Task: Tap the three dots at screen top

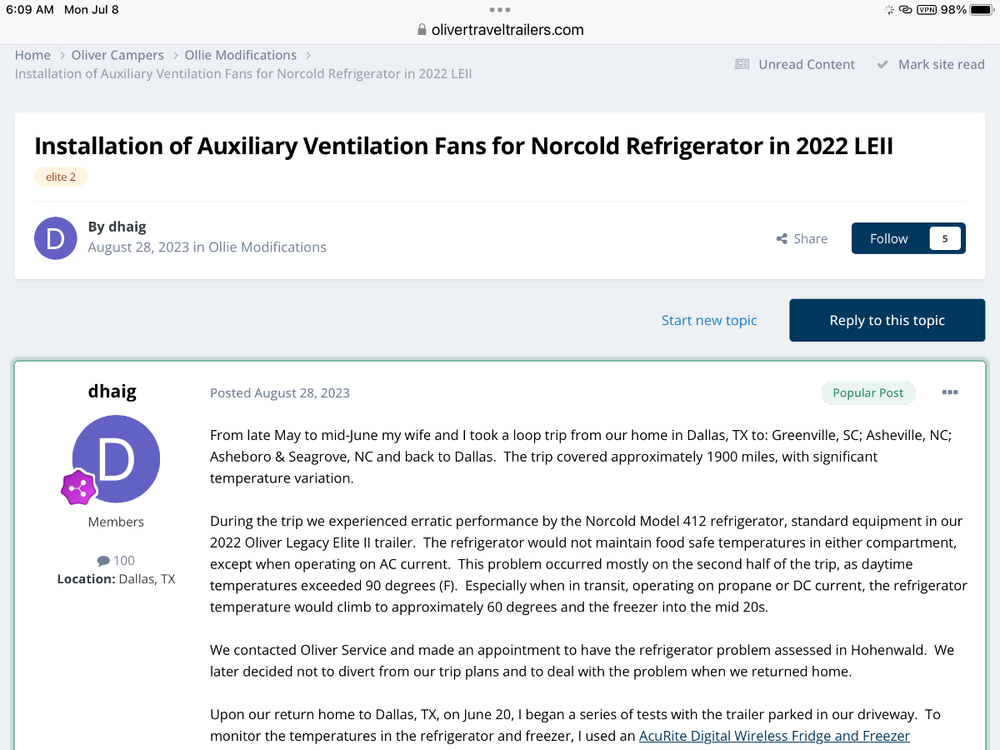Action: click(500, 9)
